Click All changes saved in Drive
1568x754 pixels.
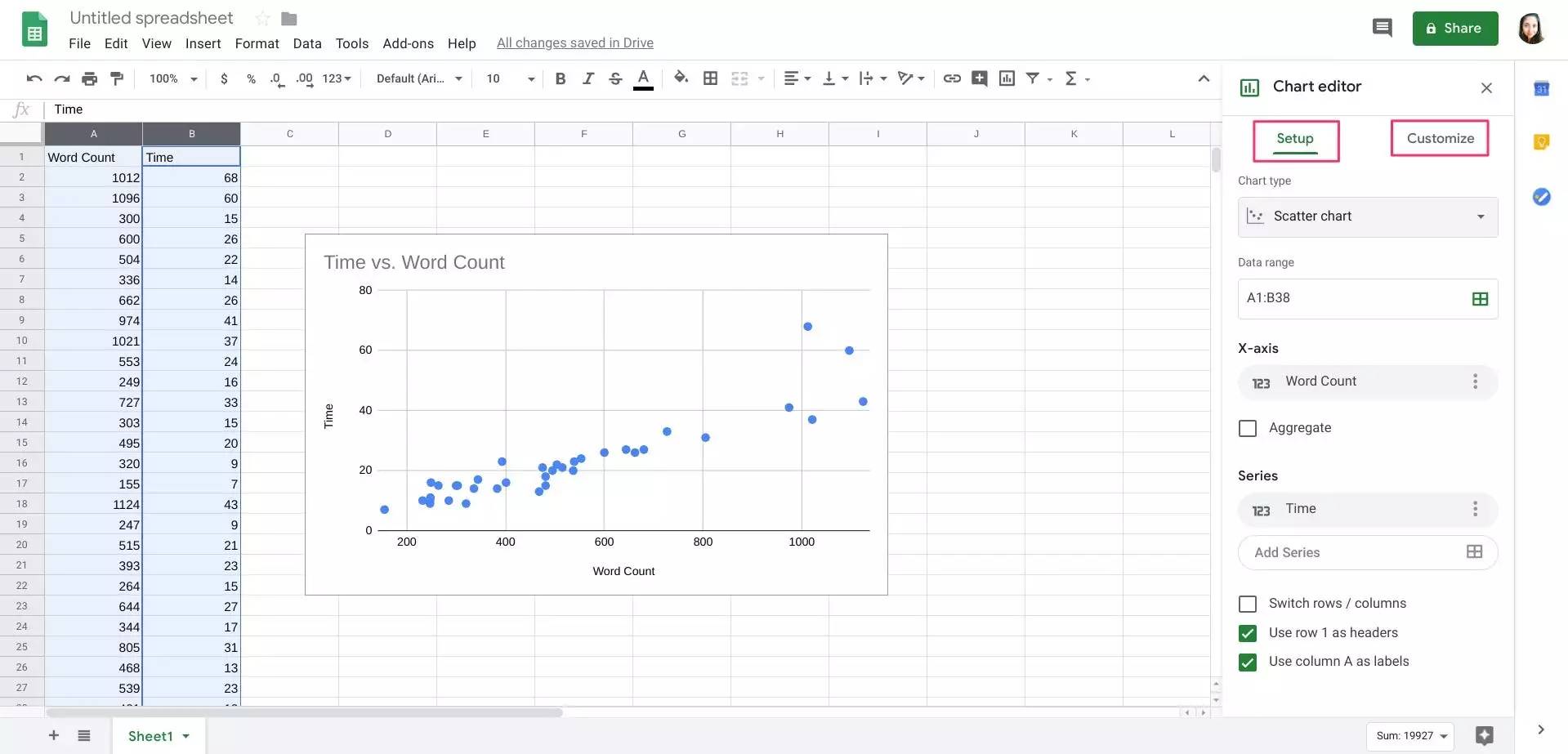[x=575, y=43]
